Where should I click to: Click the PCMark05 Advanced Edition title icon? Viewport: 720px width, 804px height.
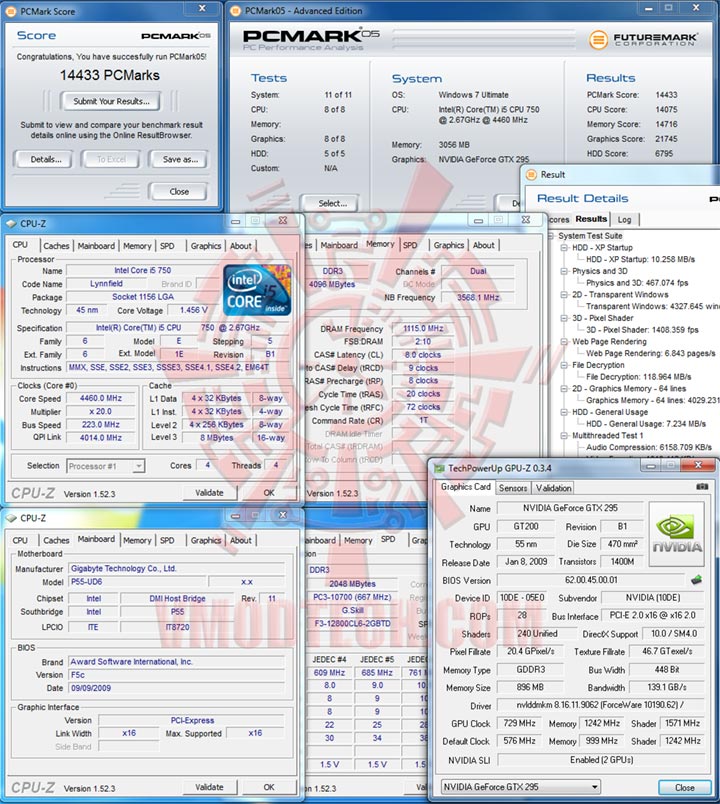[235, 11]
